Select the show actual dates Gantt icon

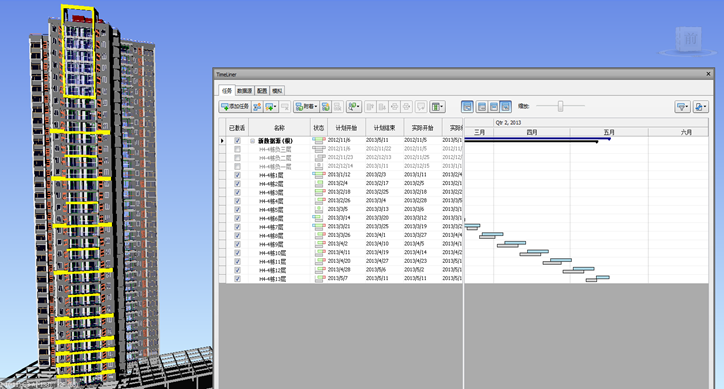coord(494,107)
